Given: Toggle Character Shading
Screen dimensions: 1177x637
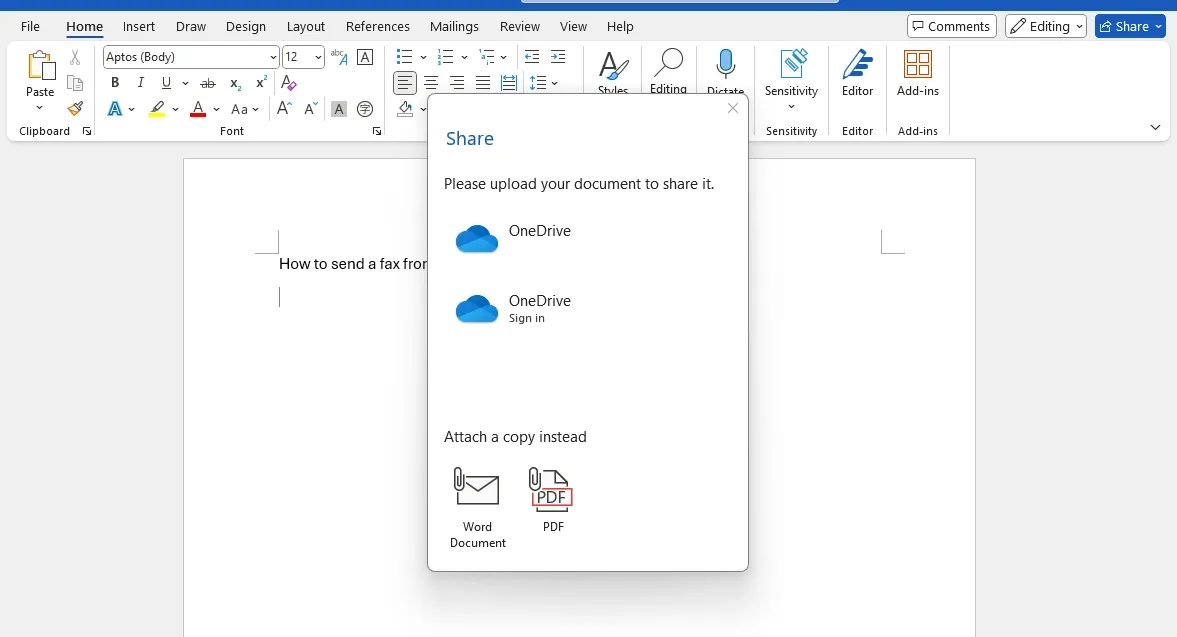Looking at the screenshot, I should pyautogui.click(x=339, y=109).
